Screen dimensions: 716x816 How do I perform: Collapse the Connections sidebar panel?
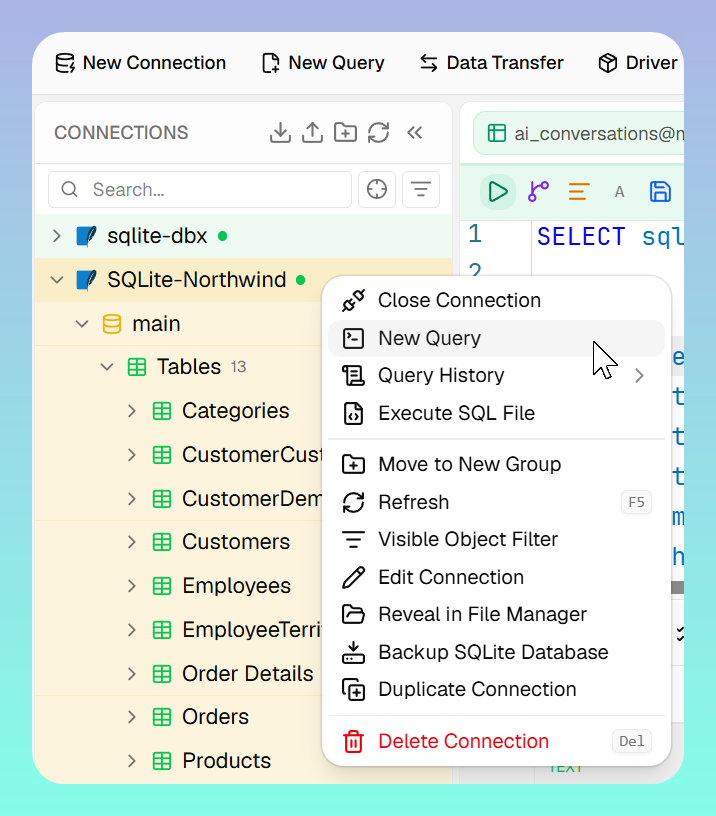point(415,133)
